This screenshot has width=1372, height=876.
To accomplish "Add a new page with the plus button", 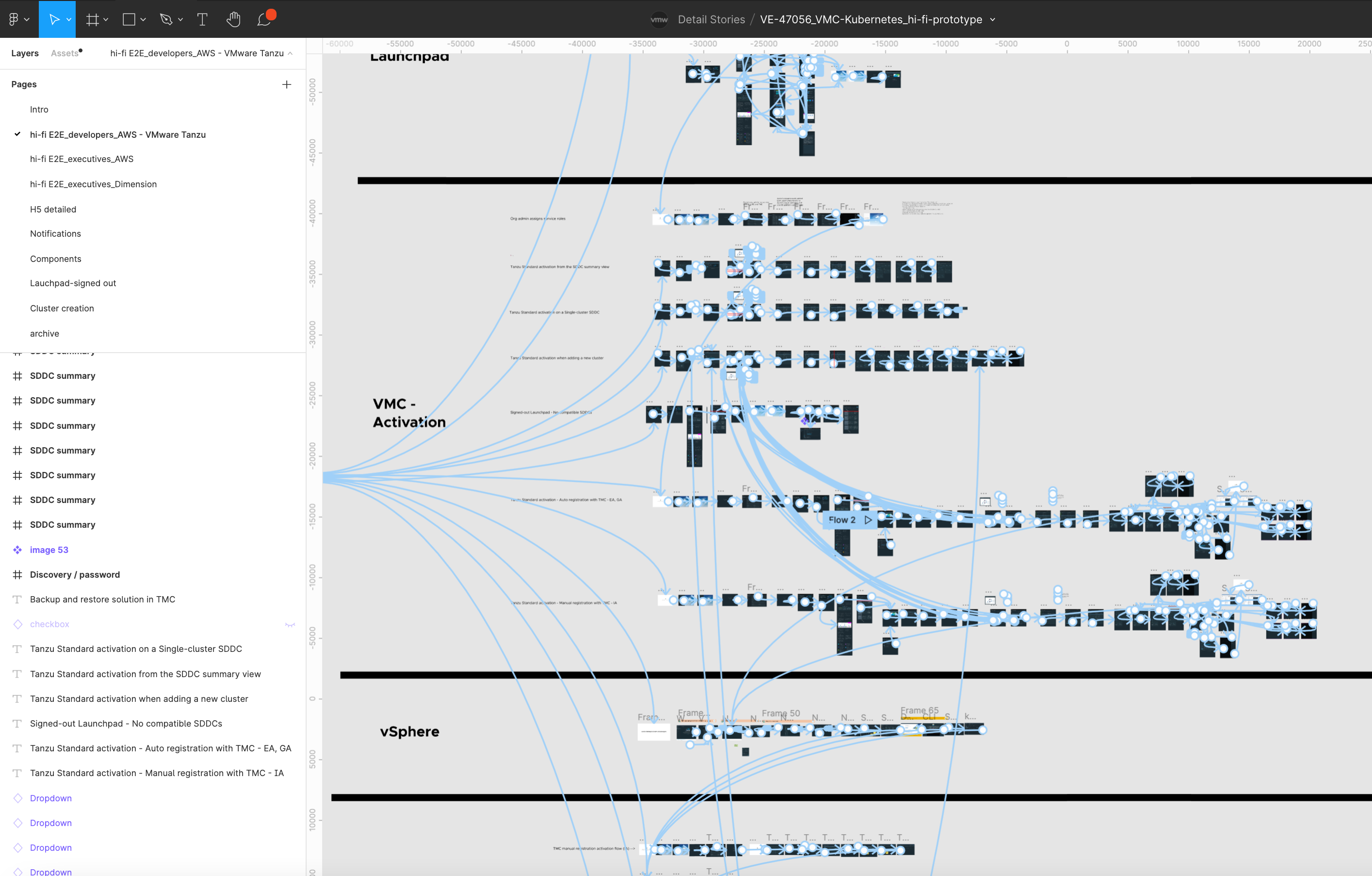I will pos(287,84).
